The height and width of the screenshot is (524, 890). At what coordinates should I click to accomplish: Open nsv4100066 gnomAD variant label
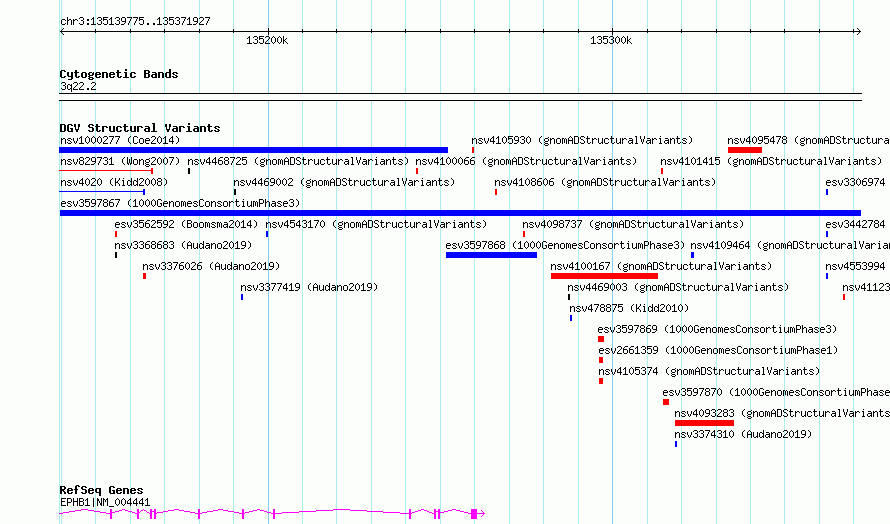(x=526, y=161)
